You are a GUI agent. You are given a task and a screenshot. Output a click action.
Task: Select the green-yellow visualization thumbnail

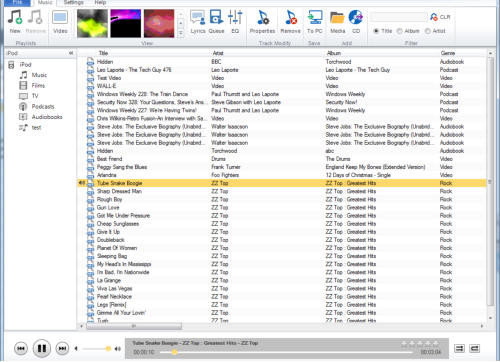[x=92, y=23]
